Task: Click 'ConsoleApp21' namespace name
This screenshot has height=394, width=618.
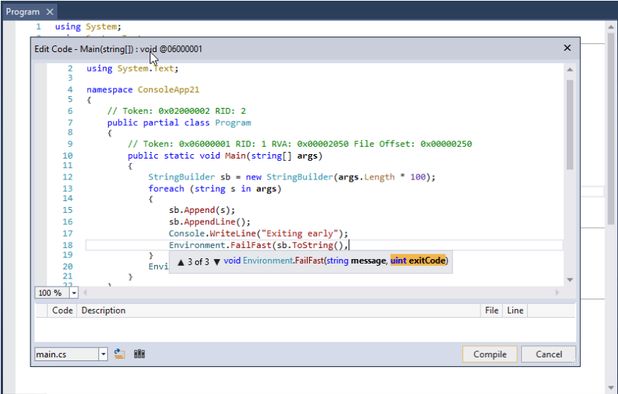Action: pyautogui.click(x=168, y=90)
